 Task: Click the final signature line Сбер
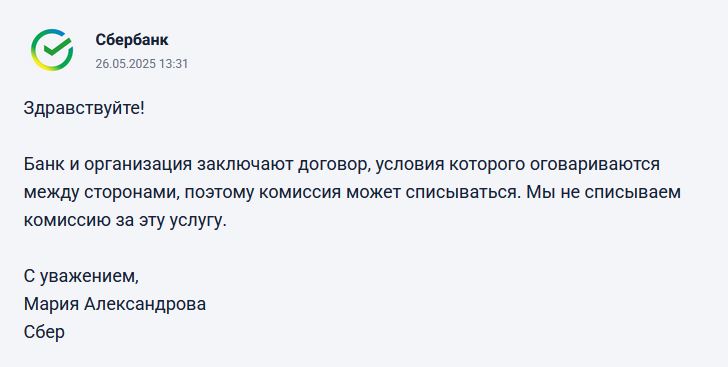44,333
